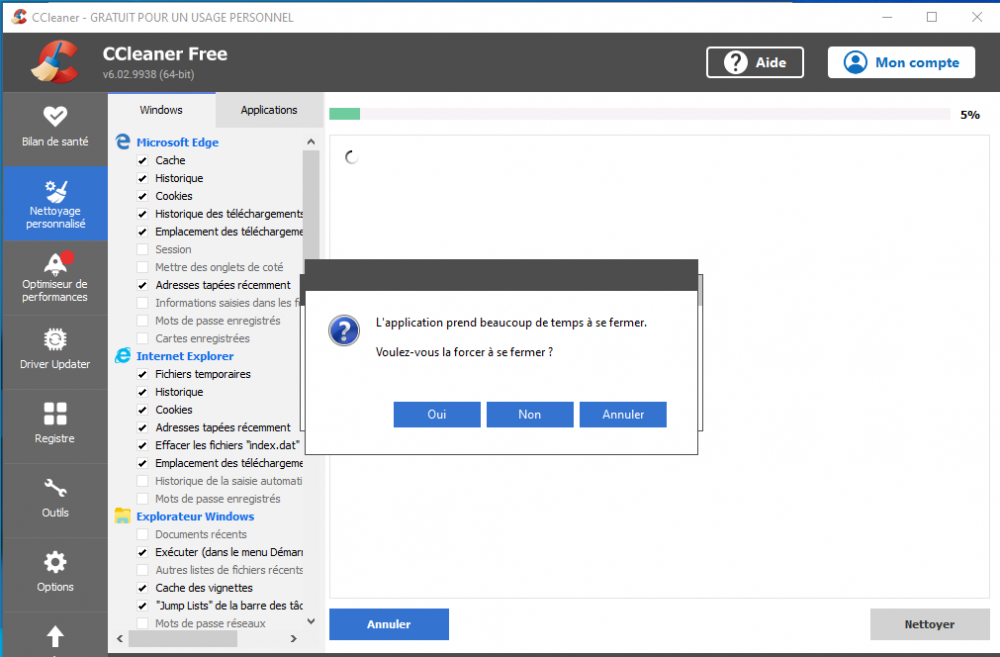This screenshot has height=657, width=1000.
Task: Open Aide help button
Action: pyautogui.click(x=754, y=63)
